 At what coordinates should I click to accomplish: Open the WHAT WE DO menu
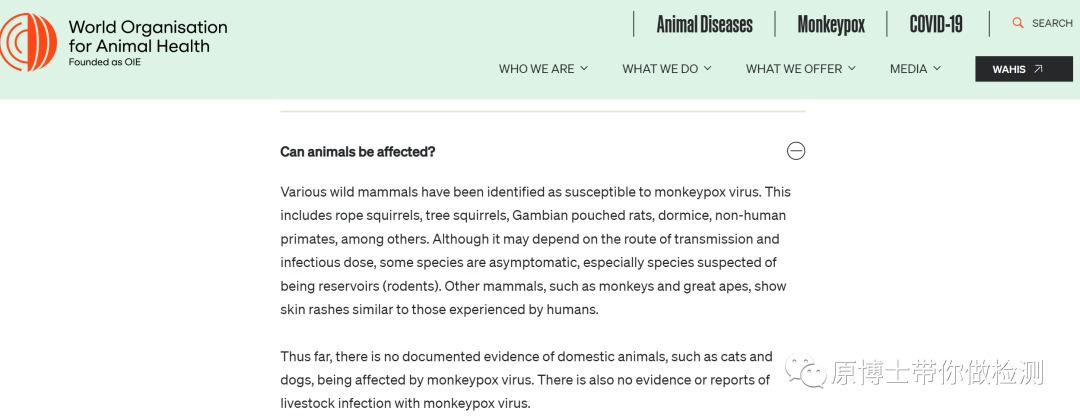tap(660, 69)
